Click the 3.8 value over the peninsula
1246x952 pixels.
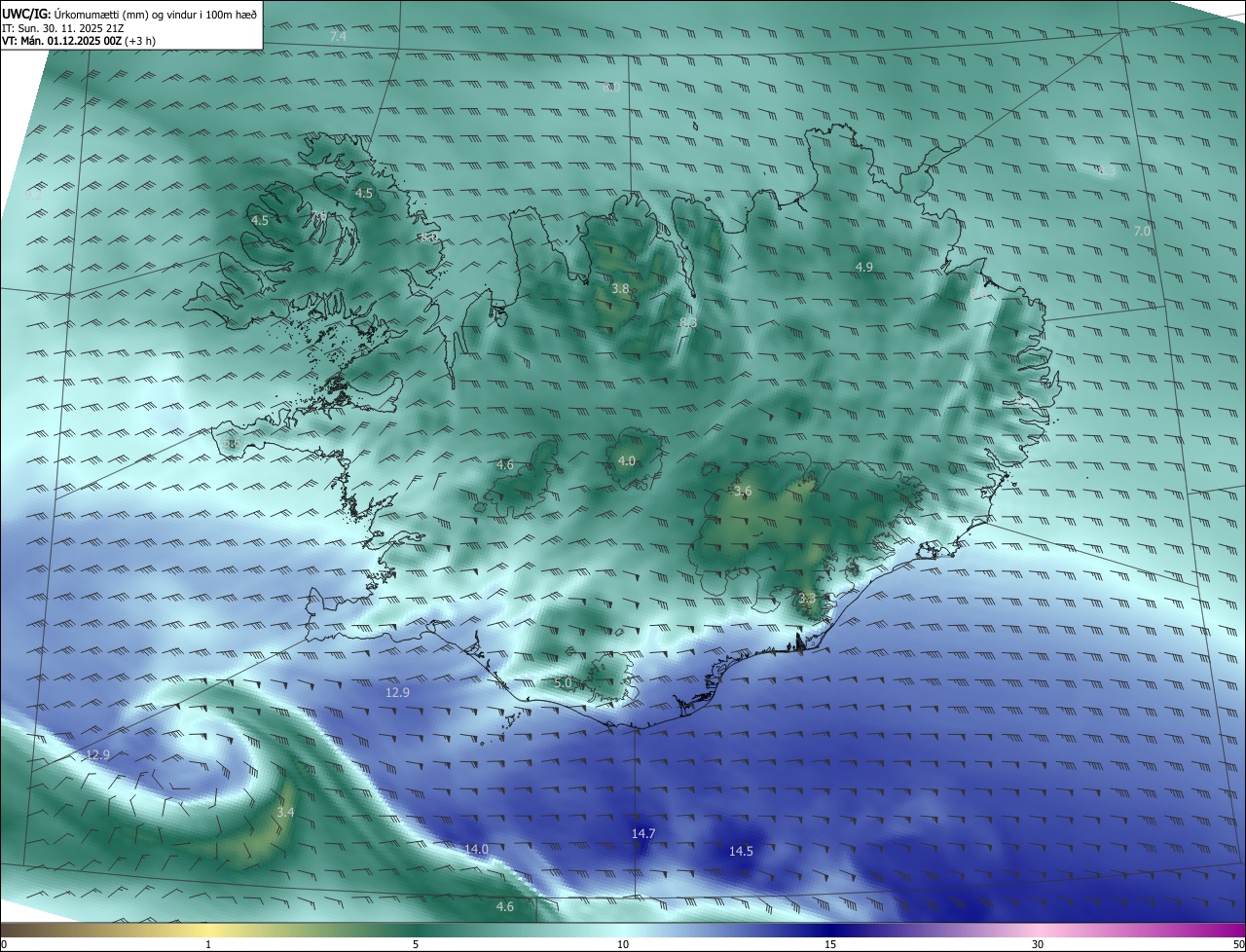coord(620,289)
